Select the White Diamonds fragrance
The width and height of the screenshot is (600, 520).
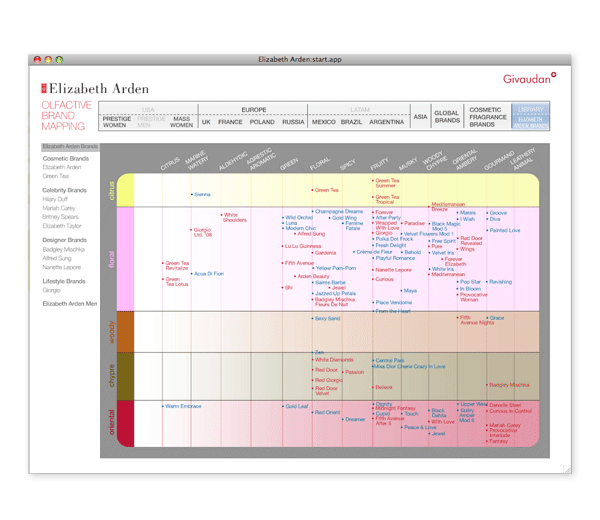[333, 360]
